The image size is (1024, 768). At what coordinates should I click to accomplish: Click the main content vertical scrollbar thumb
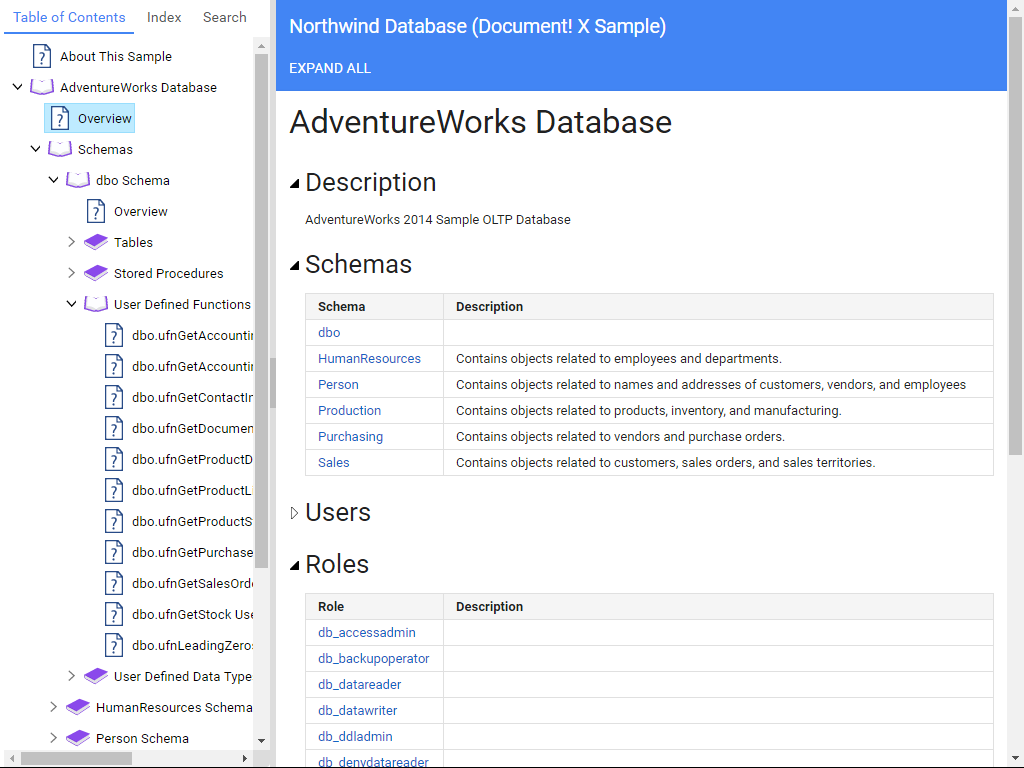tap(1015, 236)
